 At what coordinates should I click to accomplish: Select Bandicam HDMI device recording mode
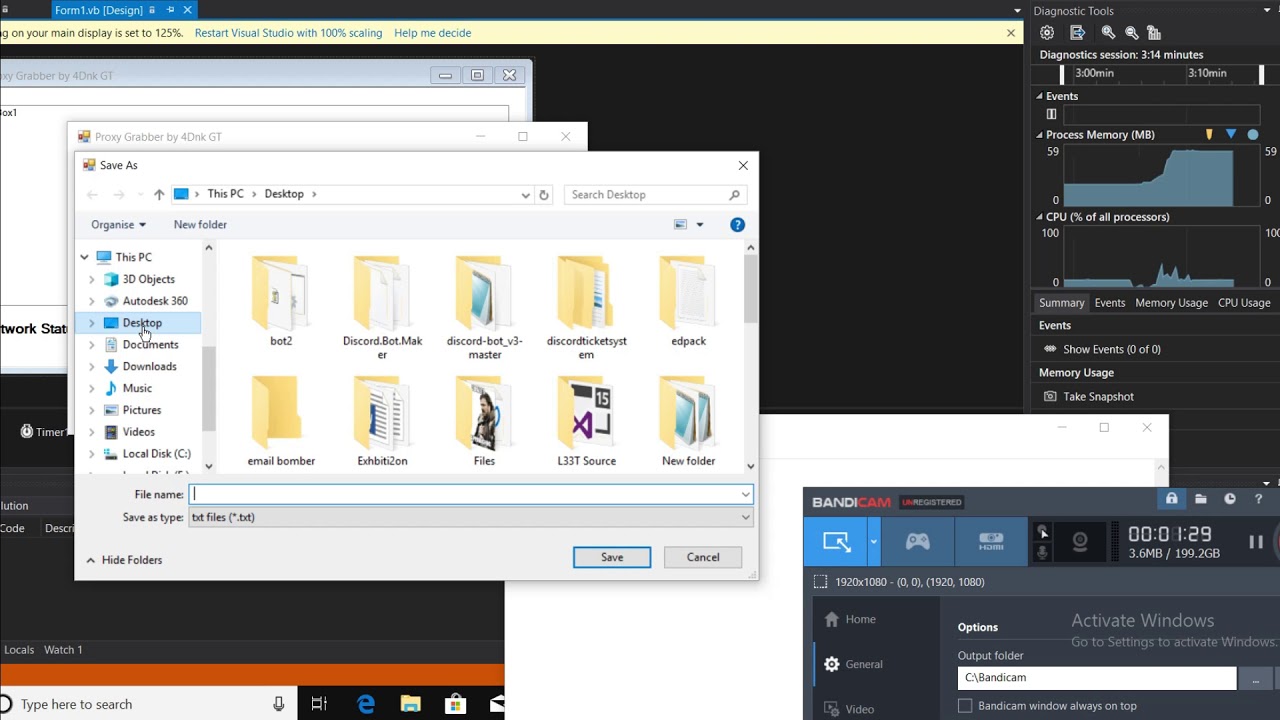[x=991, y=542]
